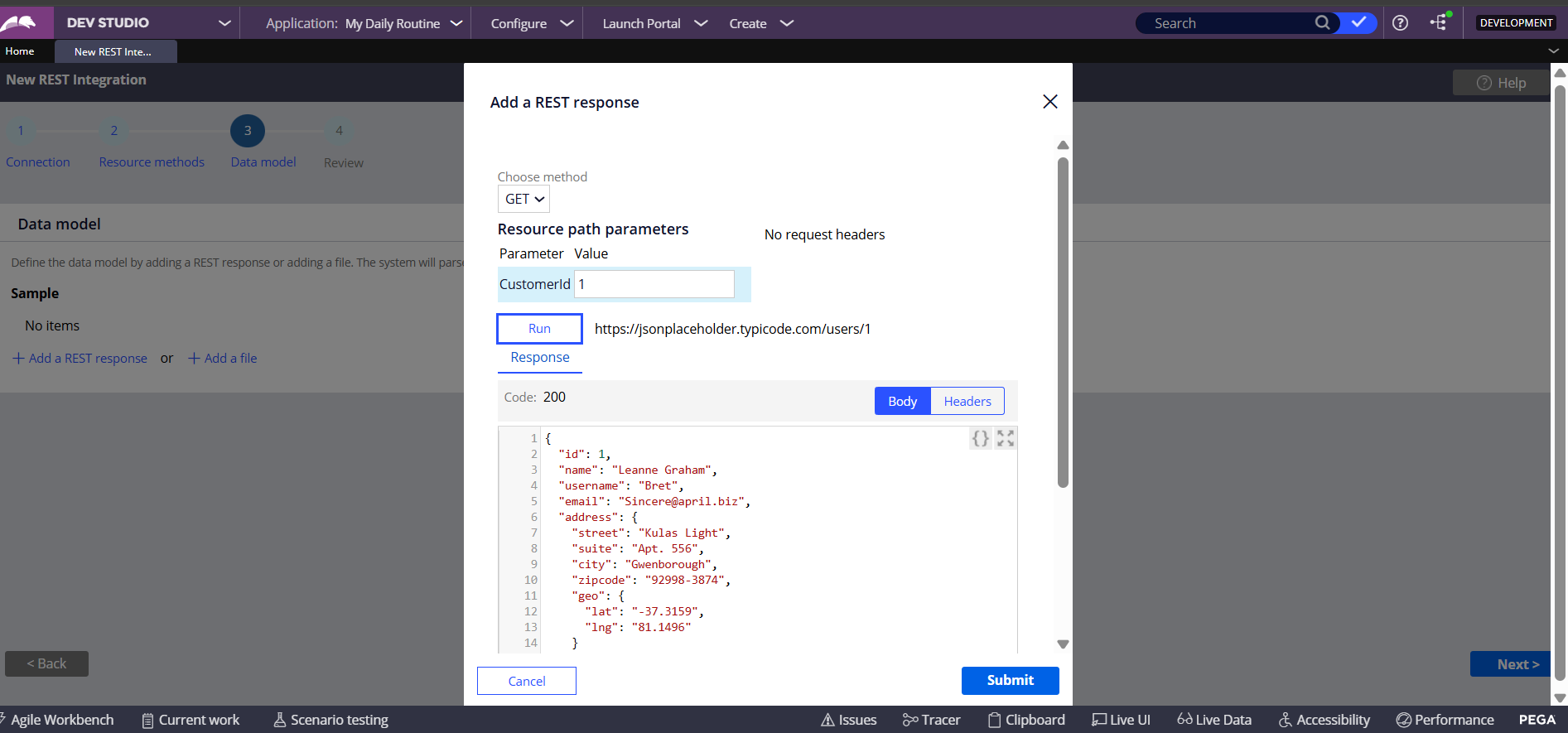
Task: Open Tracer from the bottom toolbar
Action: point(931,720)
